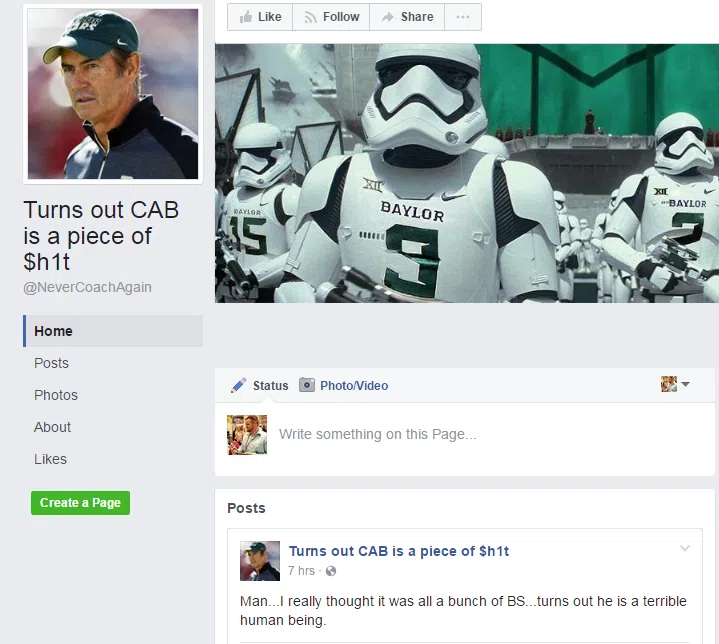Click the post author's small avatar

point(260,561)
